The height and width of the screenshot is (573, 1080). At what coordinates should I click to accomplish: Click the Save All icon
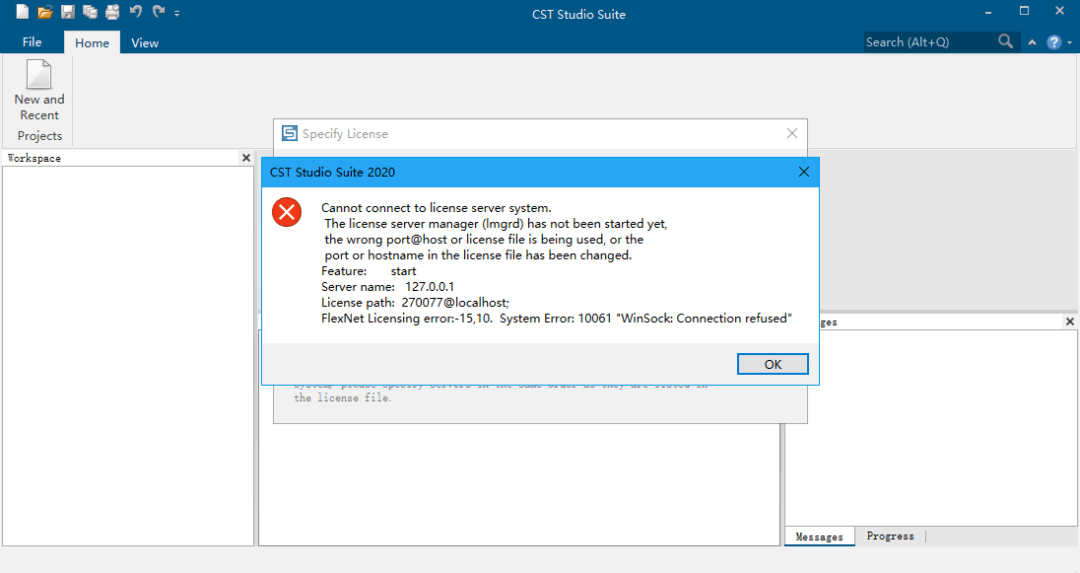90,13
